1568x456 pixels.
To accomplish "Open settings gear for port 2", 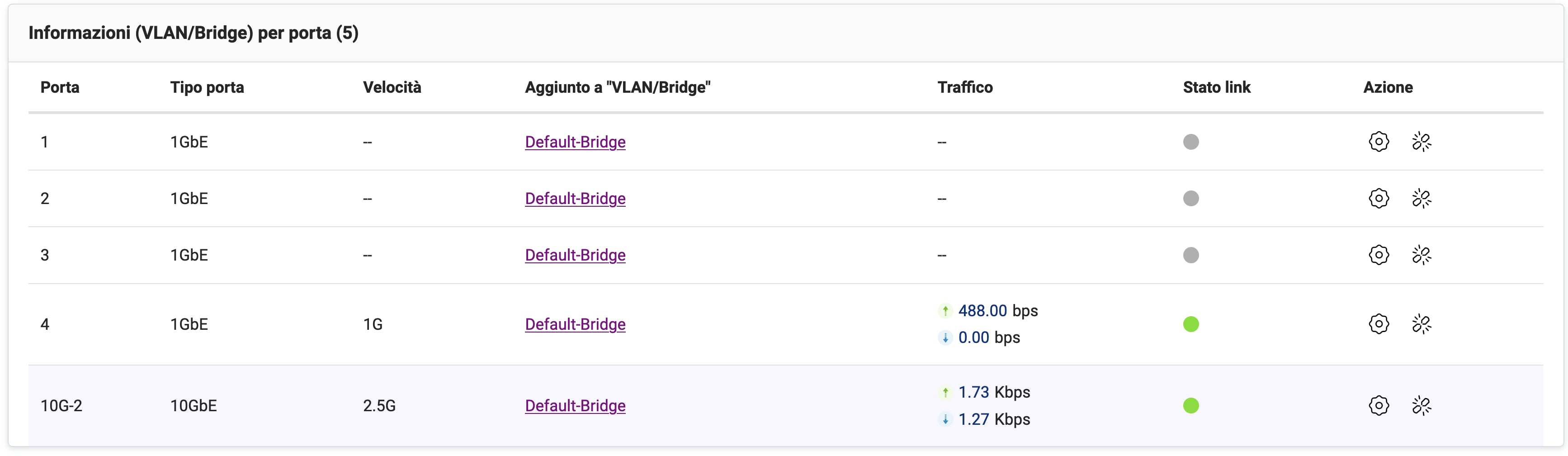I will click(1379, 199).
